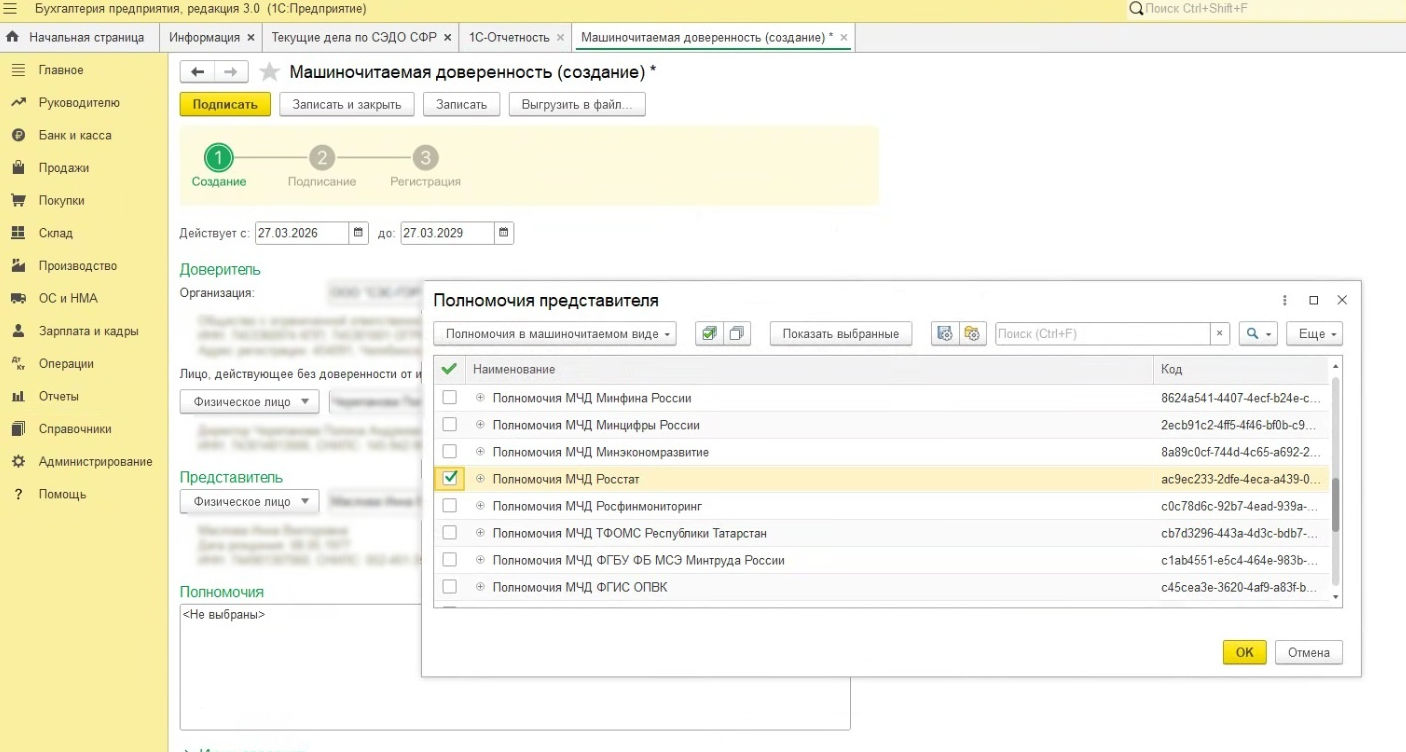
Task: Close the Информация tab
Action: [250, 37]
